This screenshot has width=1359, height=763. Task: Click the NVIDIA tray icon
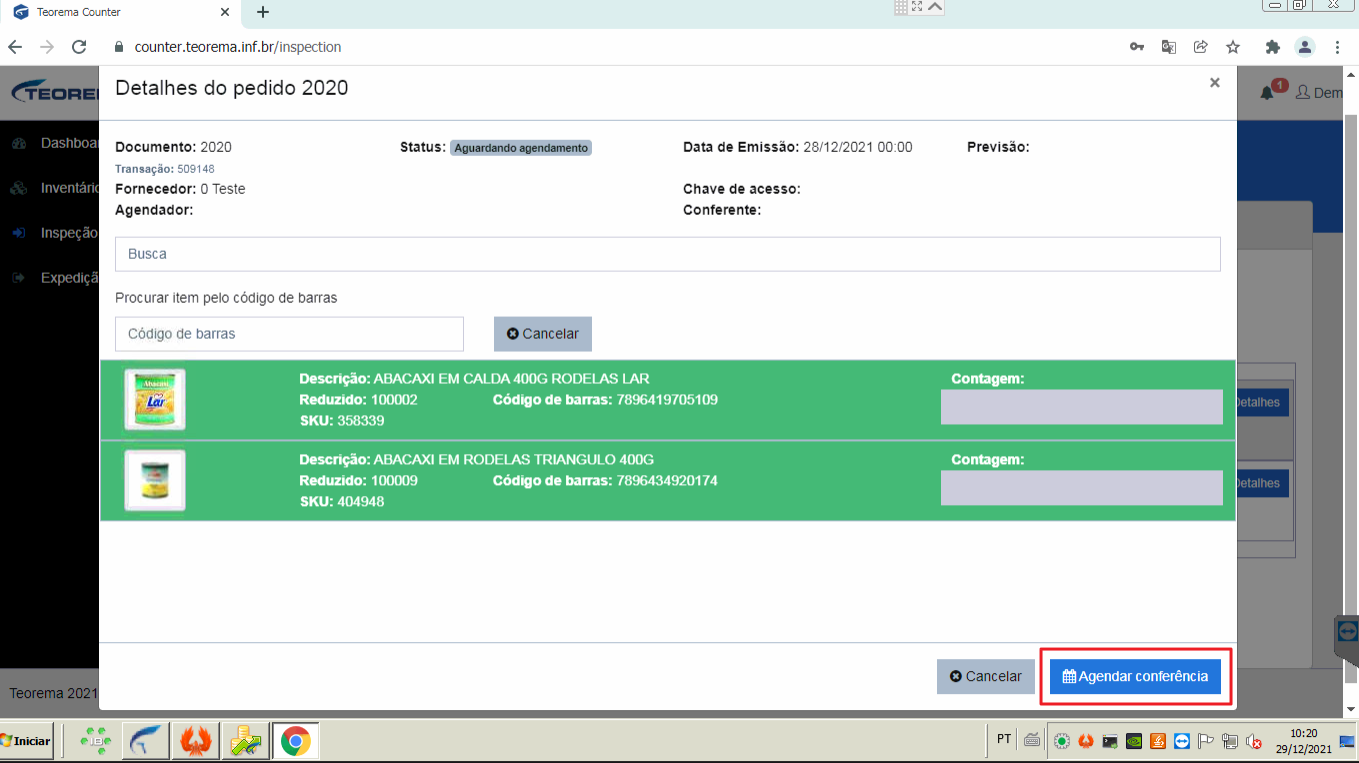point(1134,741)
